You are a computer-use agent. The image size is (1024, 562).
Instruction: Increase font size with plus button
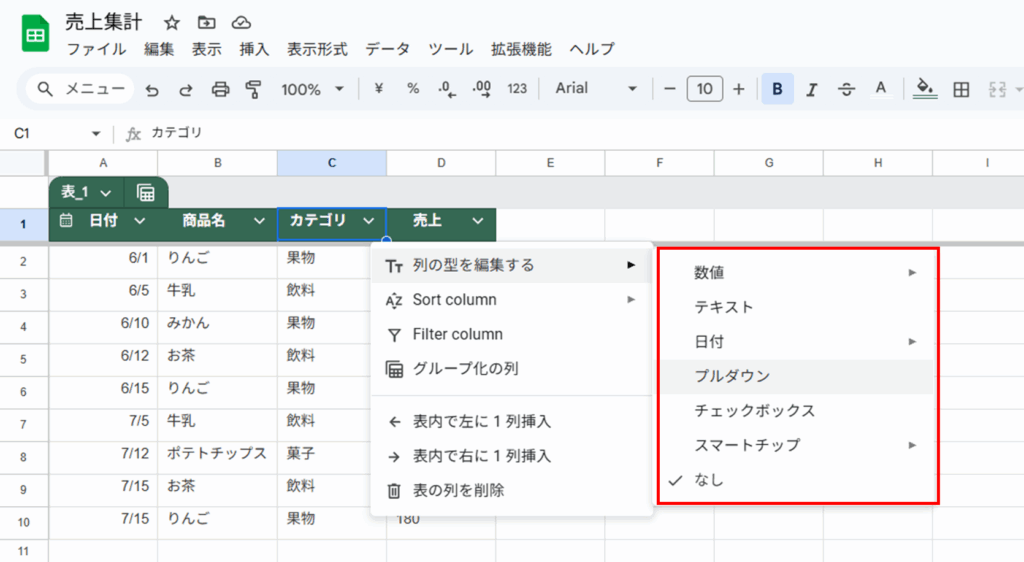coord(739,89)
